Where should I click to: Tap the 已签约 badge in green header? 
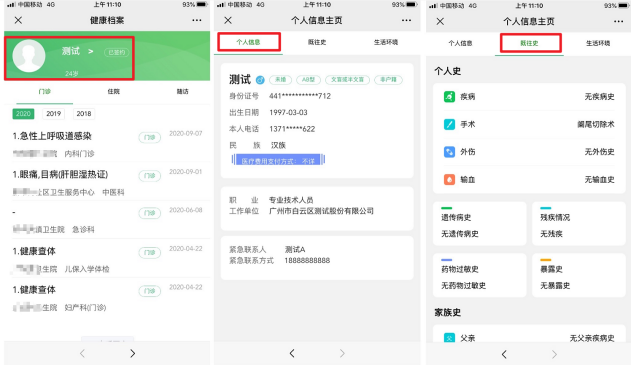click(x=117, y=52)
